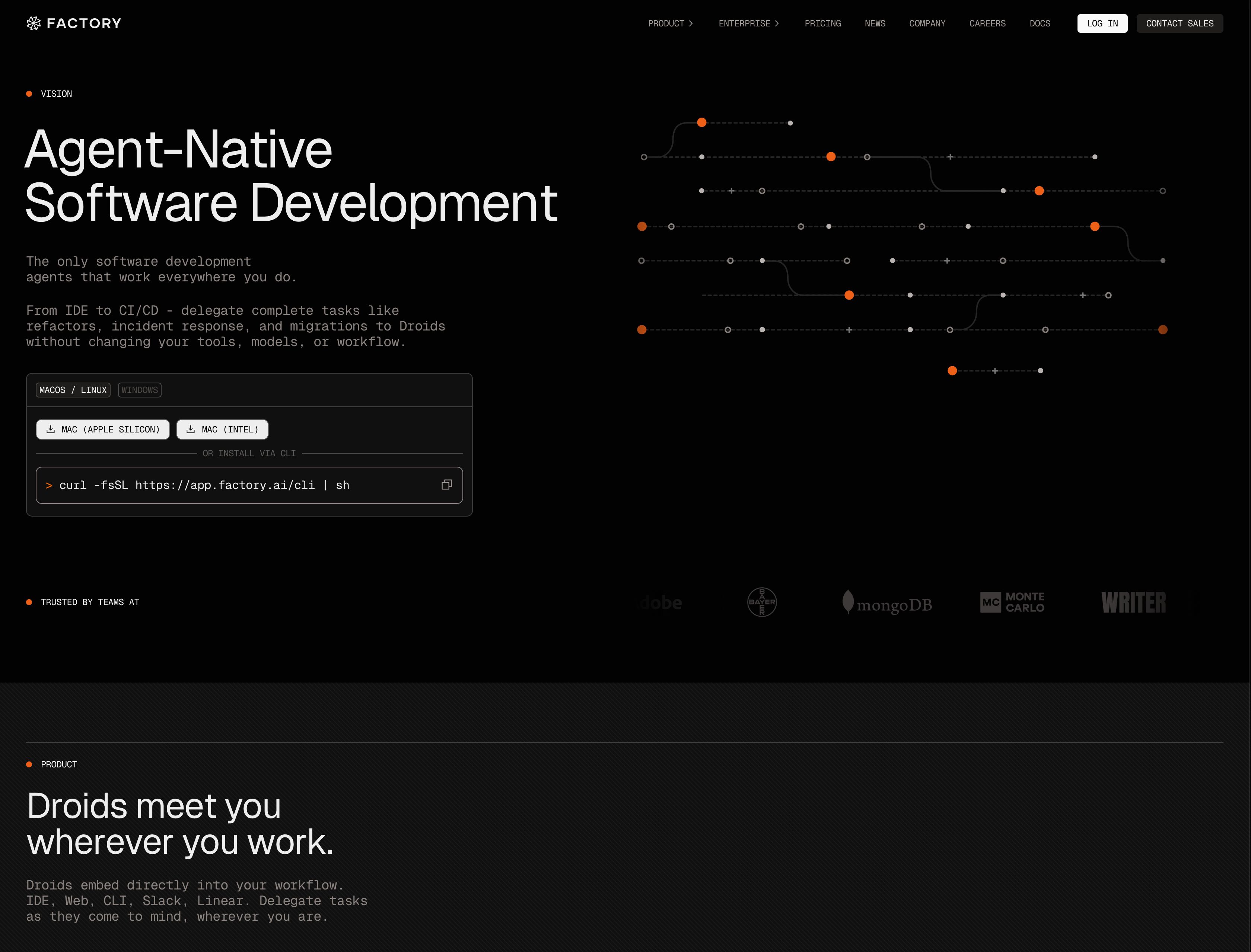Click the Bayer logo
This screenshot has height=952, width=1251.
click(762, 602)
